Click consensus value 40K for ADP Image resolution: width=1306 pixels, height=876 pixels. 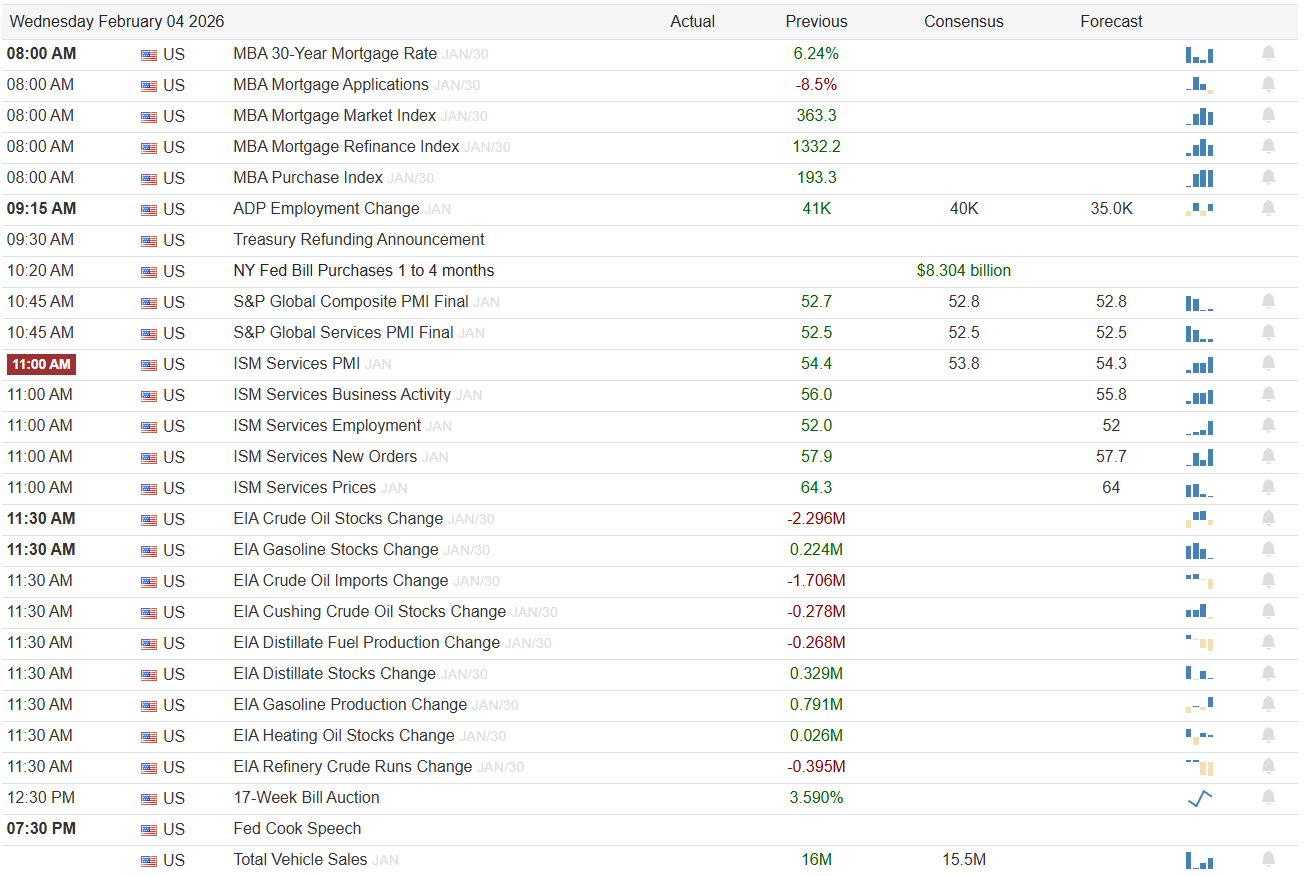964,208
